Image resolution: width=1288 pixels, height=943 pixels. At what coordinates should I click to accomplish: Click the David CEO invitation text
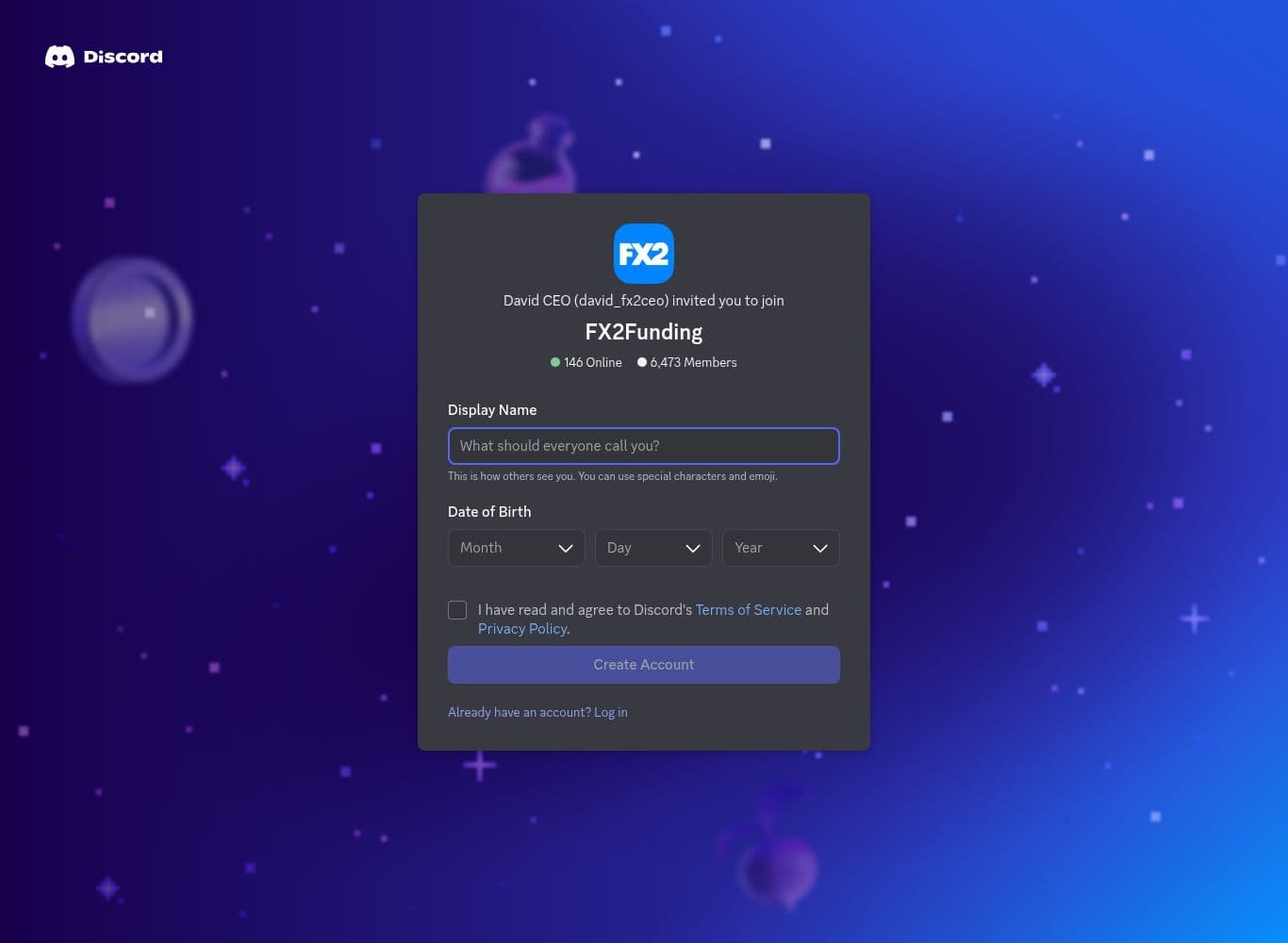644,301
